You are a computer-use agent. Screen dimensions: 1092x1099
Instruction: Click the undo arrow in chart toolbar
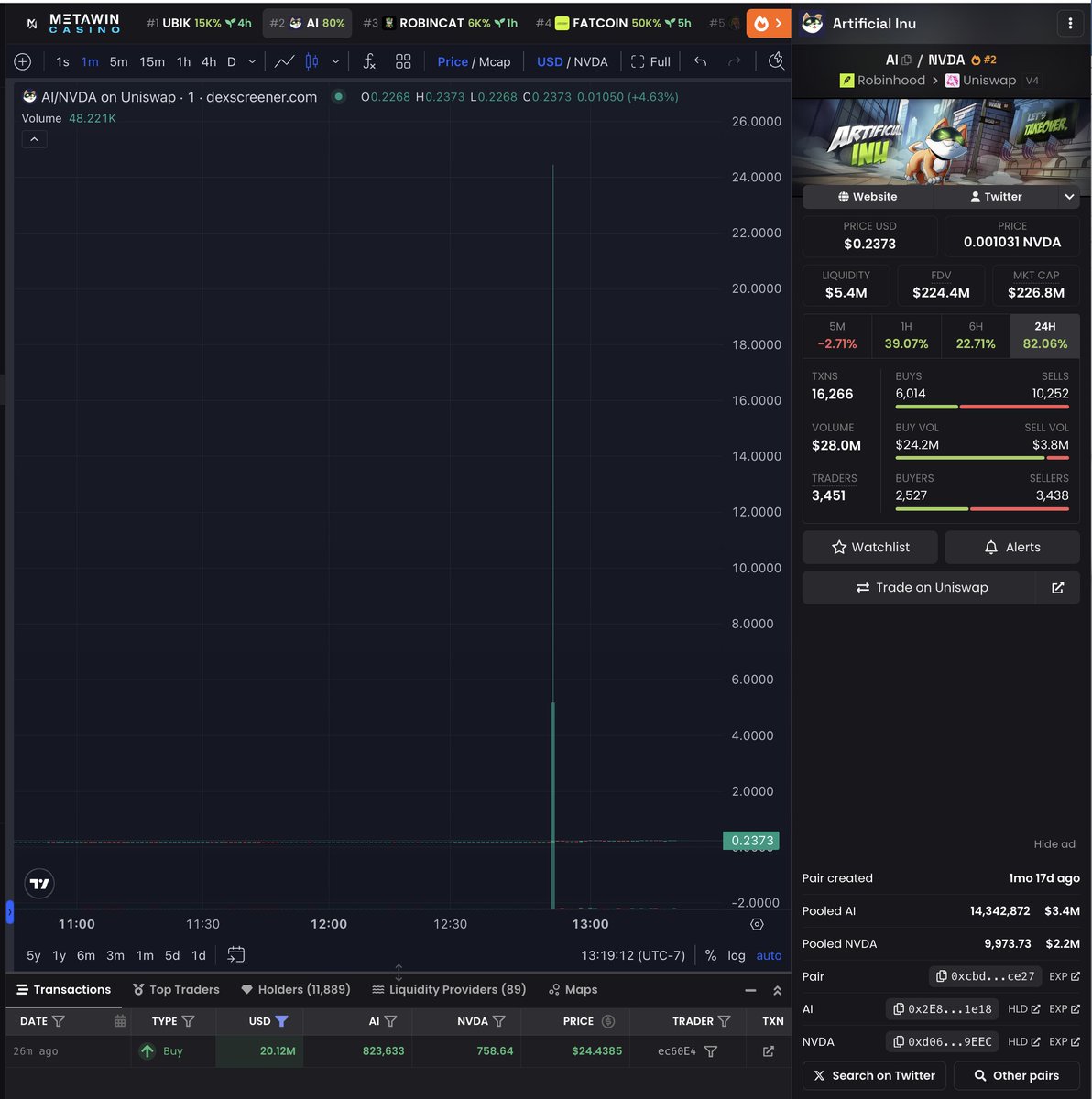point(700,61)
